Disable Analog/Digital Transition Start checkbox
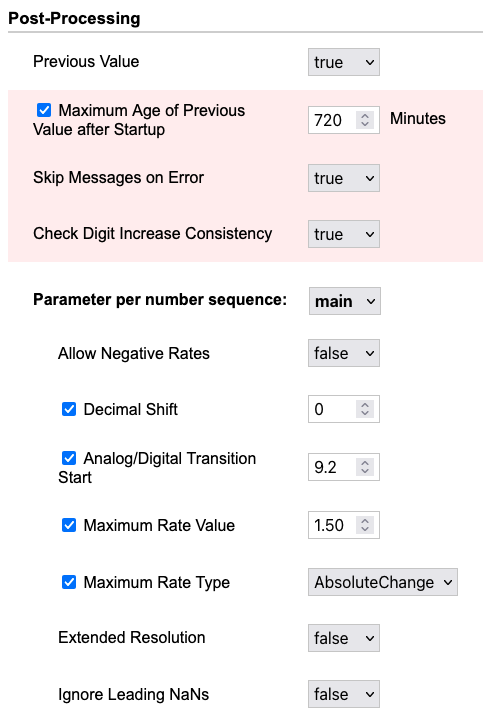 point(69,458)
